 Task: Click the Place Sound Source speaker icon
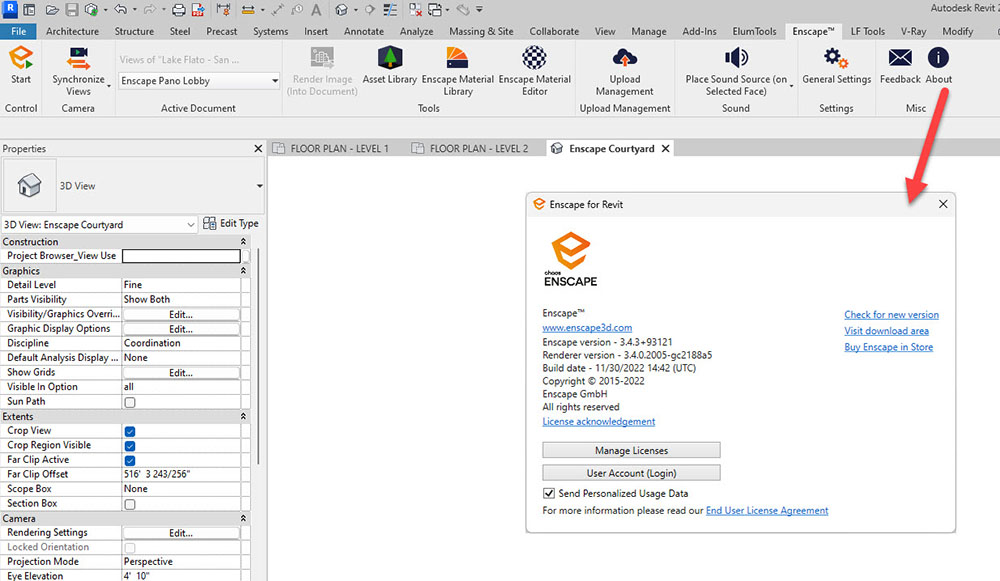pyautogui.click(x=736, y=58)
